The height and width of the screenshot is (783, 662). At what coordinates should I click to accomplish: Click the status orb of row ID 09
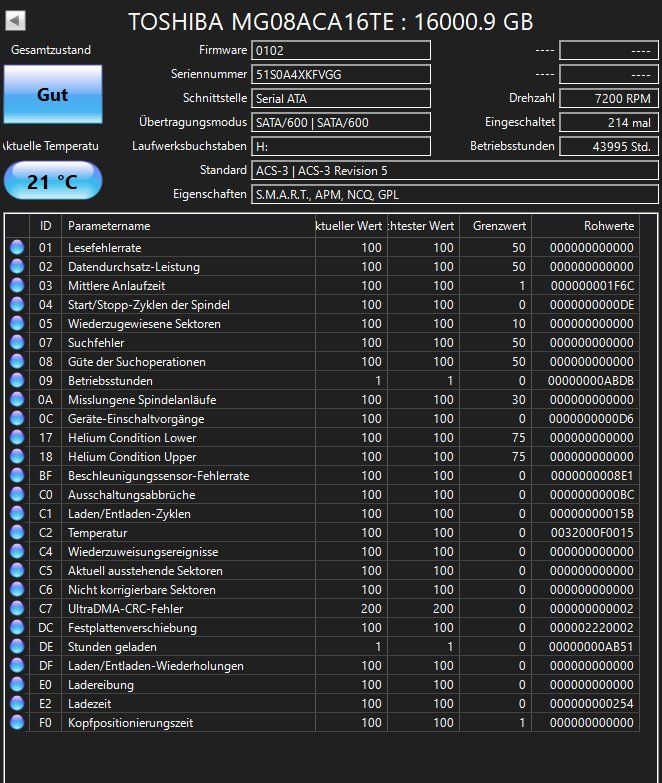(17, 380)
